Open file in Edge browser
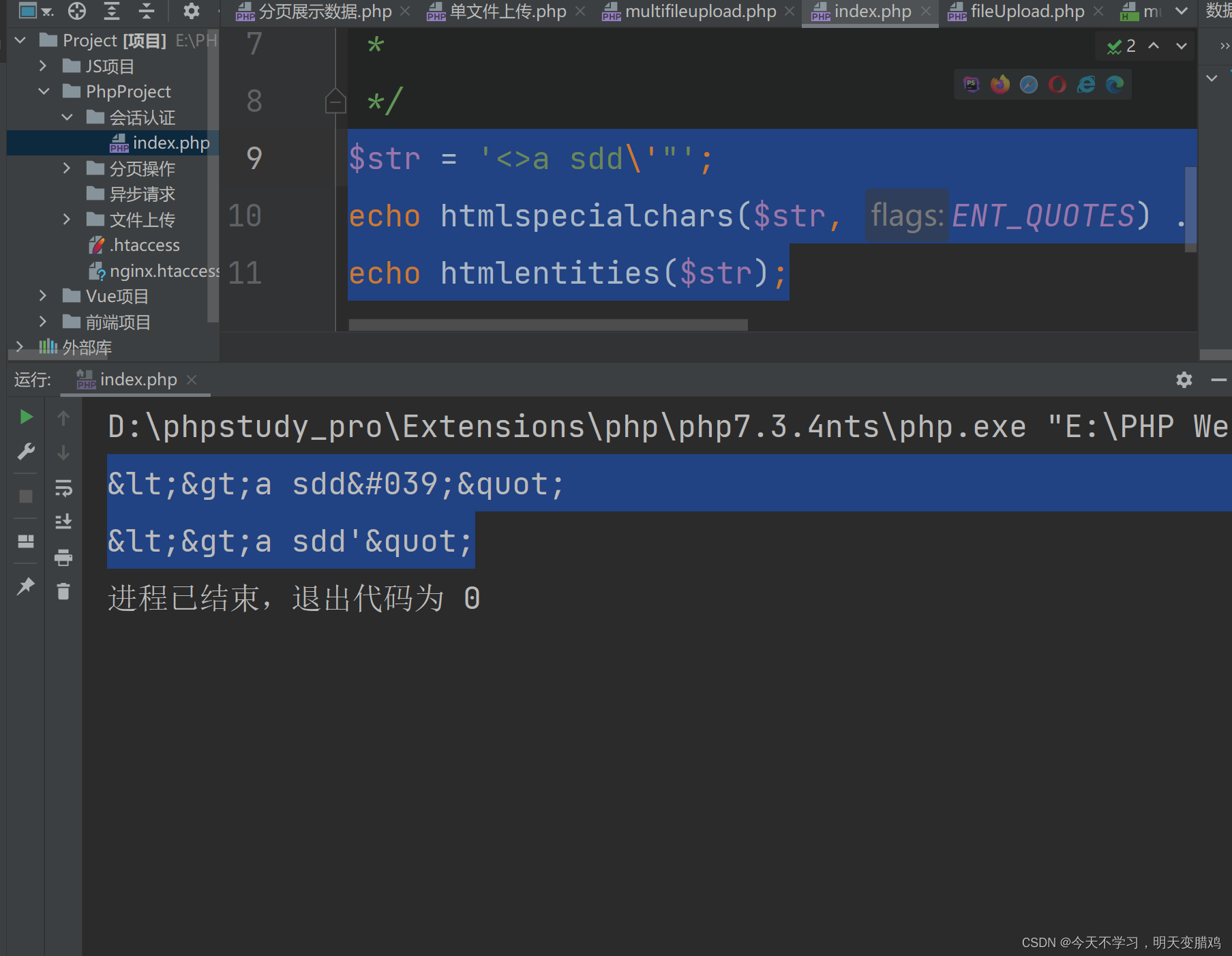 pos(1115,84)
